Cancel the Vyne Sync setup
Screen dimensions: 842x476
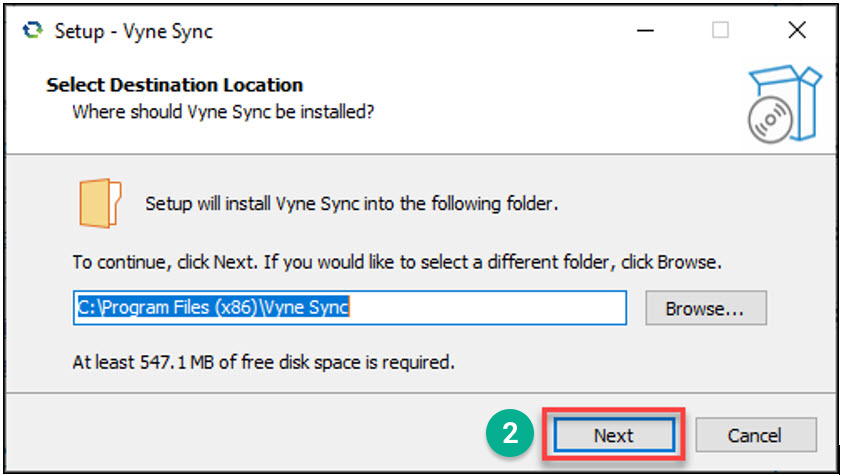756,435
